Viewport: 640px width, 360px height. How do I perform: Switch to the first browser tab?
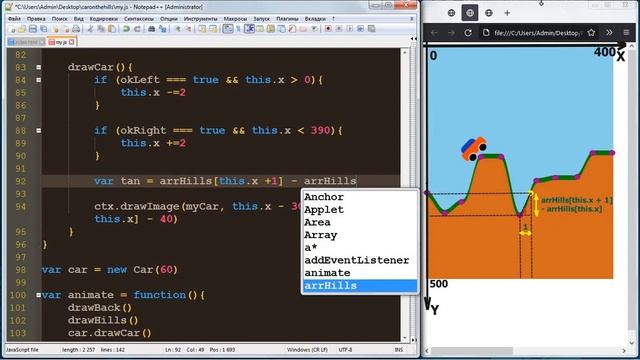pyautogui.click(x=451, y=13)
